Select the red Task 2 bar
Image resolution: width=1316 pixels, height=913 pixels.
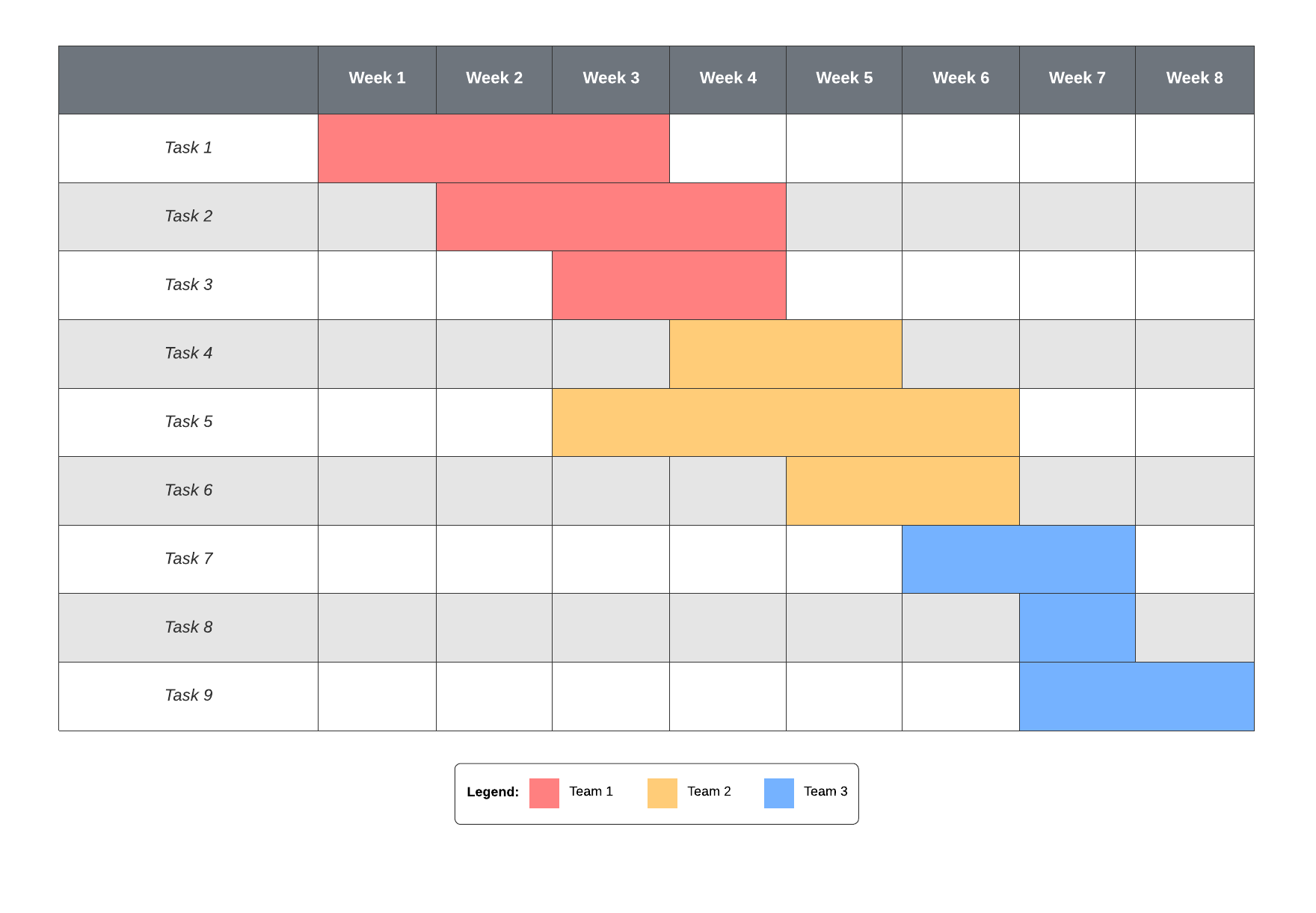tap(611, 217)
